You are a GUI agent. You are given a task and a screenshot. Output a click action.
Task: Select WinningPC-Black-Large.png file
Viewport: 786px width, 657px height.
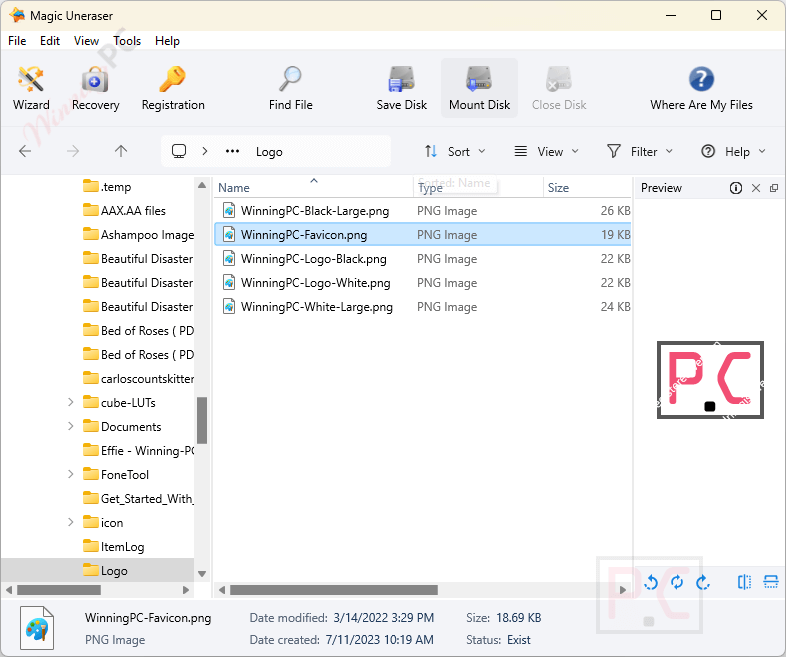click(423, 210)
